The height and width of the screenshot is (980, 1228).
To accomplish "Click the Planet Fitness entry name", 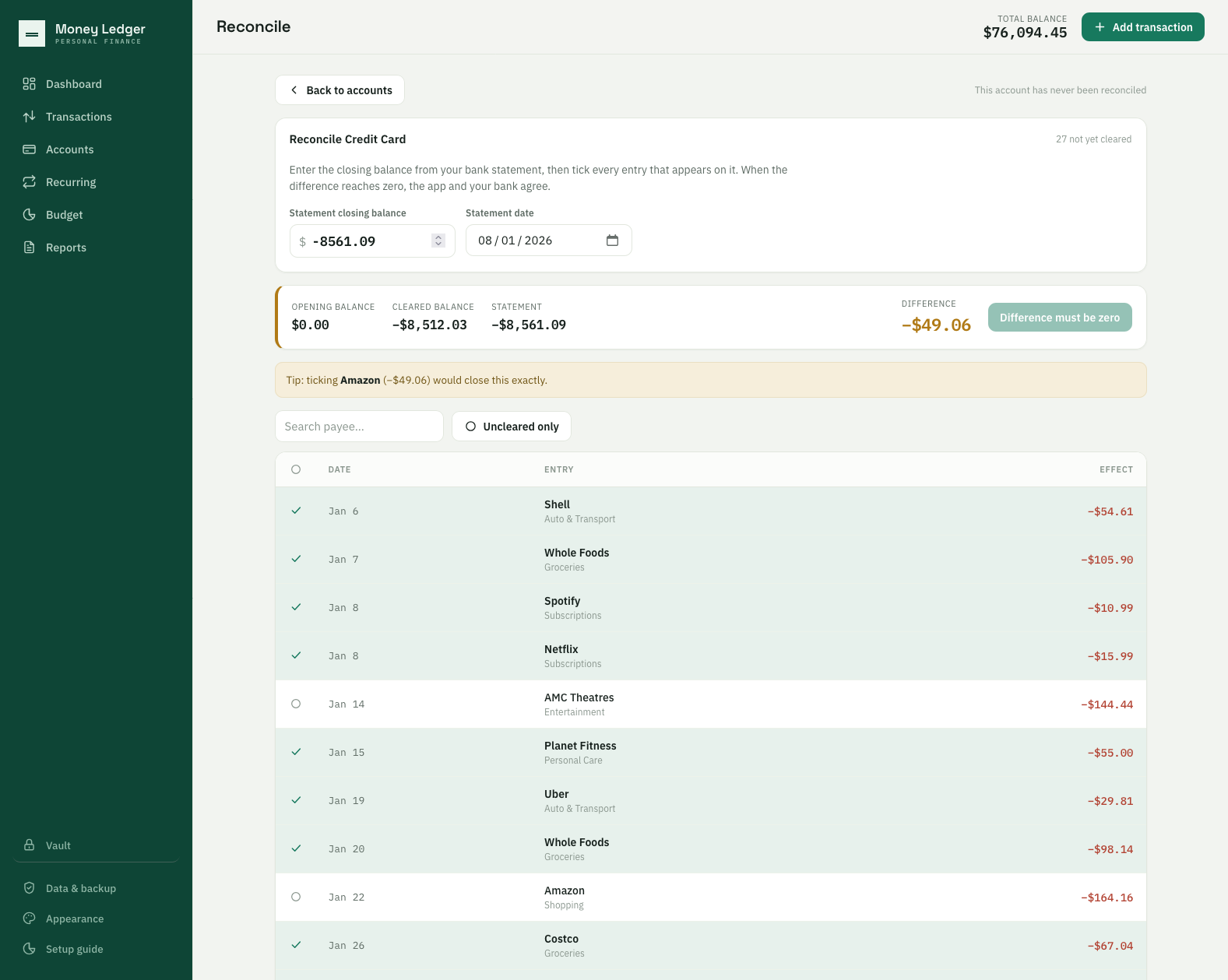I will point(580,746).
